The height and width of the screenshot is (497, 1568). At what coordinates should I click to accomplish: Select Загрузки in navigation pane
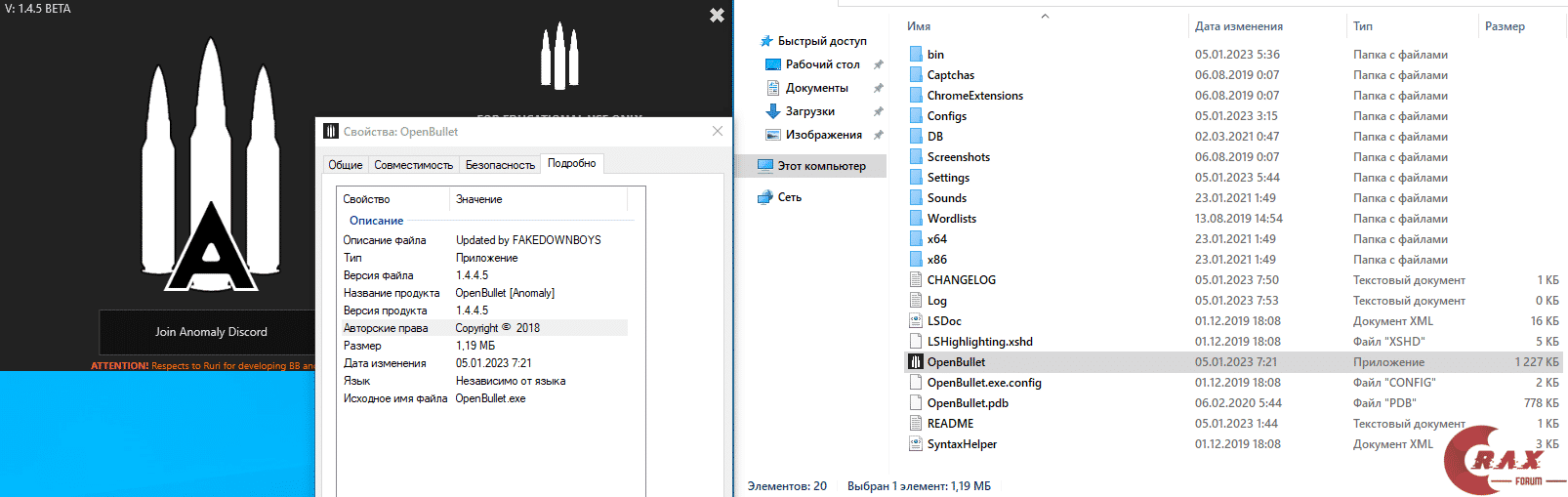[810, 111]
